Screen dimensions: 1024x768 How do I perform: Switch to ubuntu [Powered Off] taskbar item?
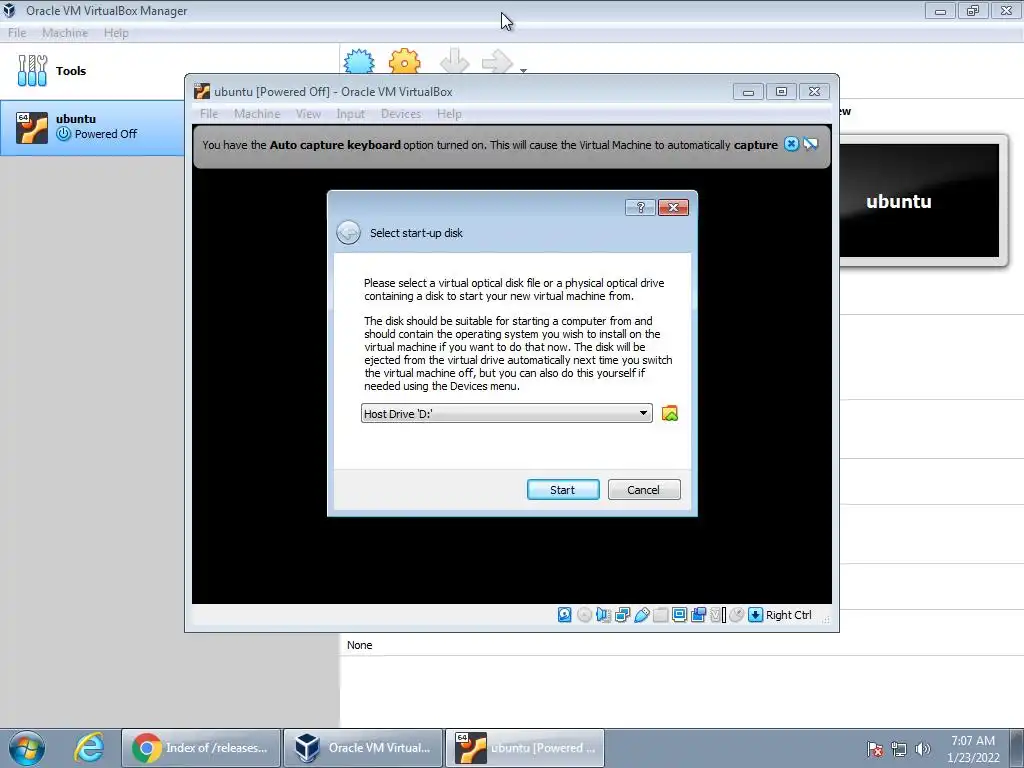point(525,748)
